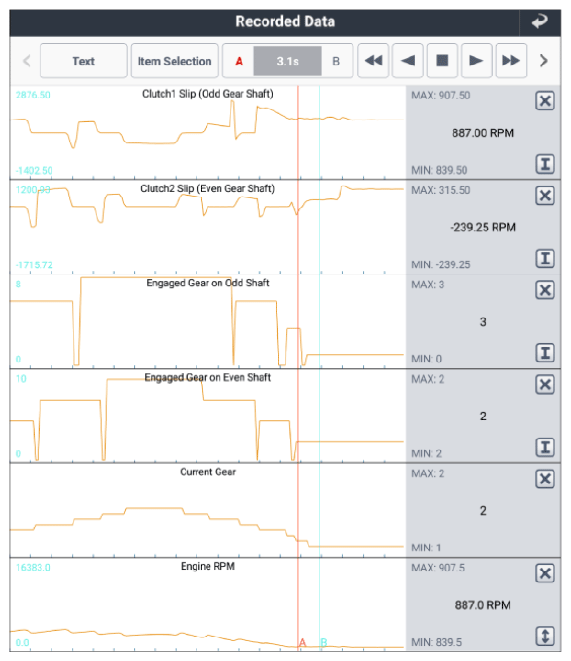Remove the Current Gear graph
This screenshot has height=661, width=571.
(x=544, y=479)
